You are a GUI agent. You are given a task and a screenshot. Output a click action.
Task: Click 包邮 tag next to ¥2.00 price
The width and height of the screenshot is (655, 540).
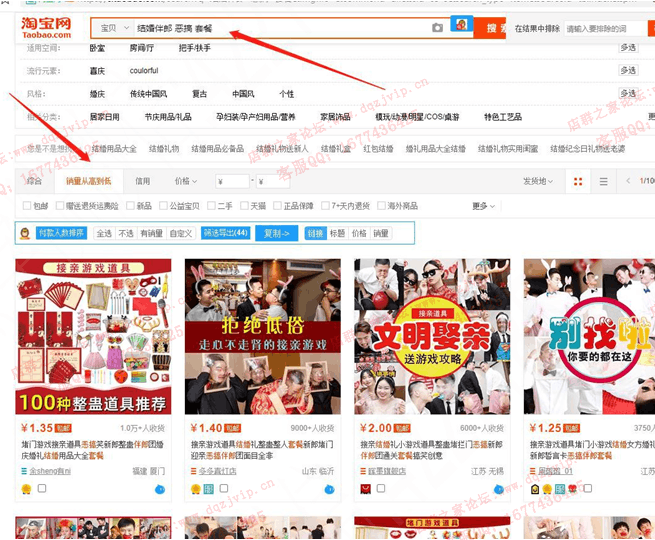coord(402,428)
